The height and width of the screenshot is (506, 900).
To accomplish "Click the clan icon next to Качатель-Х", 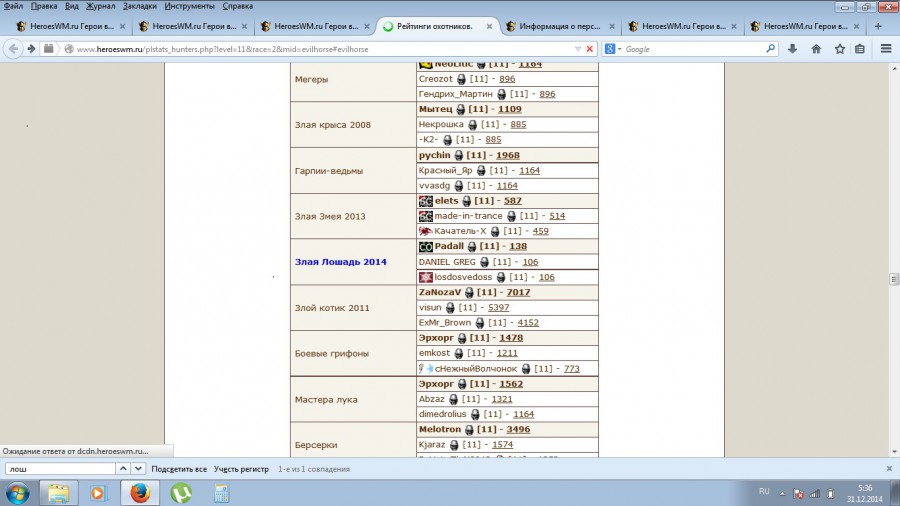I will [x=425, y=231].
